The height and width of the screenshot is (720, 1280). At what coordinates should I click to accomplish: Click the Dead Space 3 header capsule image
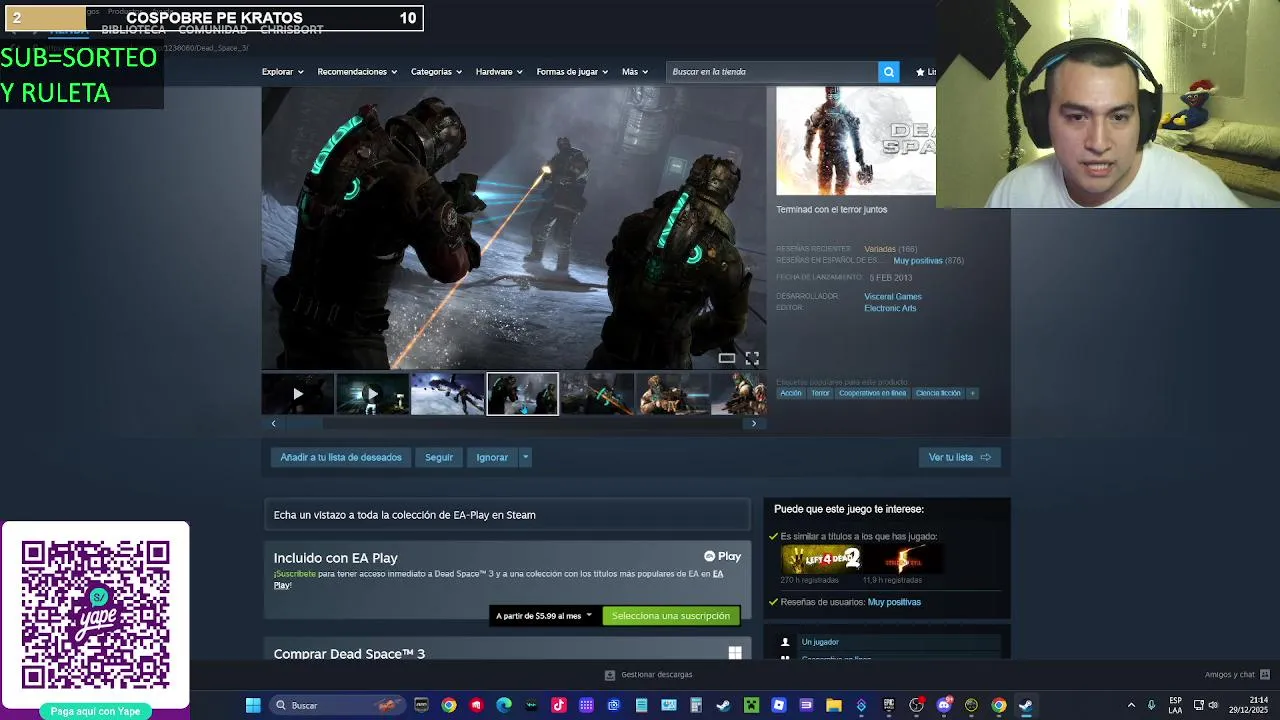856,141
